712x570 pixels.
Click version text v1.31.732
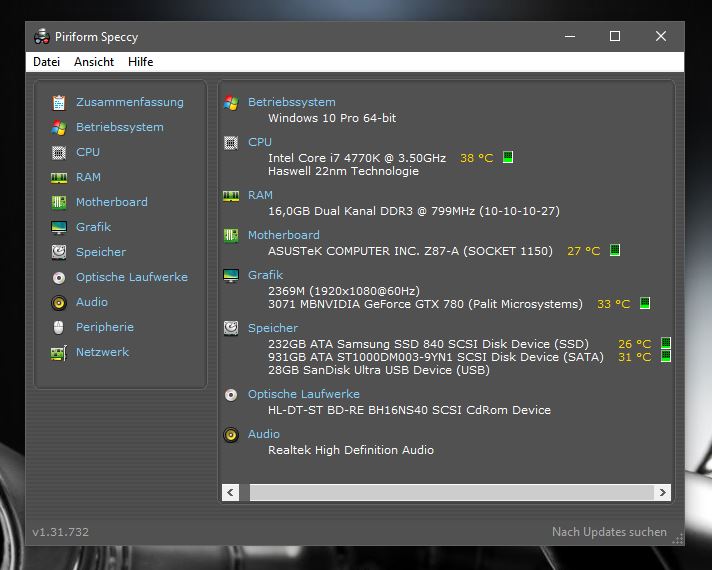coord(60,532)
